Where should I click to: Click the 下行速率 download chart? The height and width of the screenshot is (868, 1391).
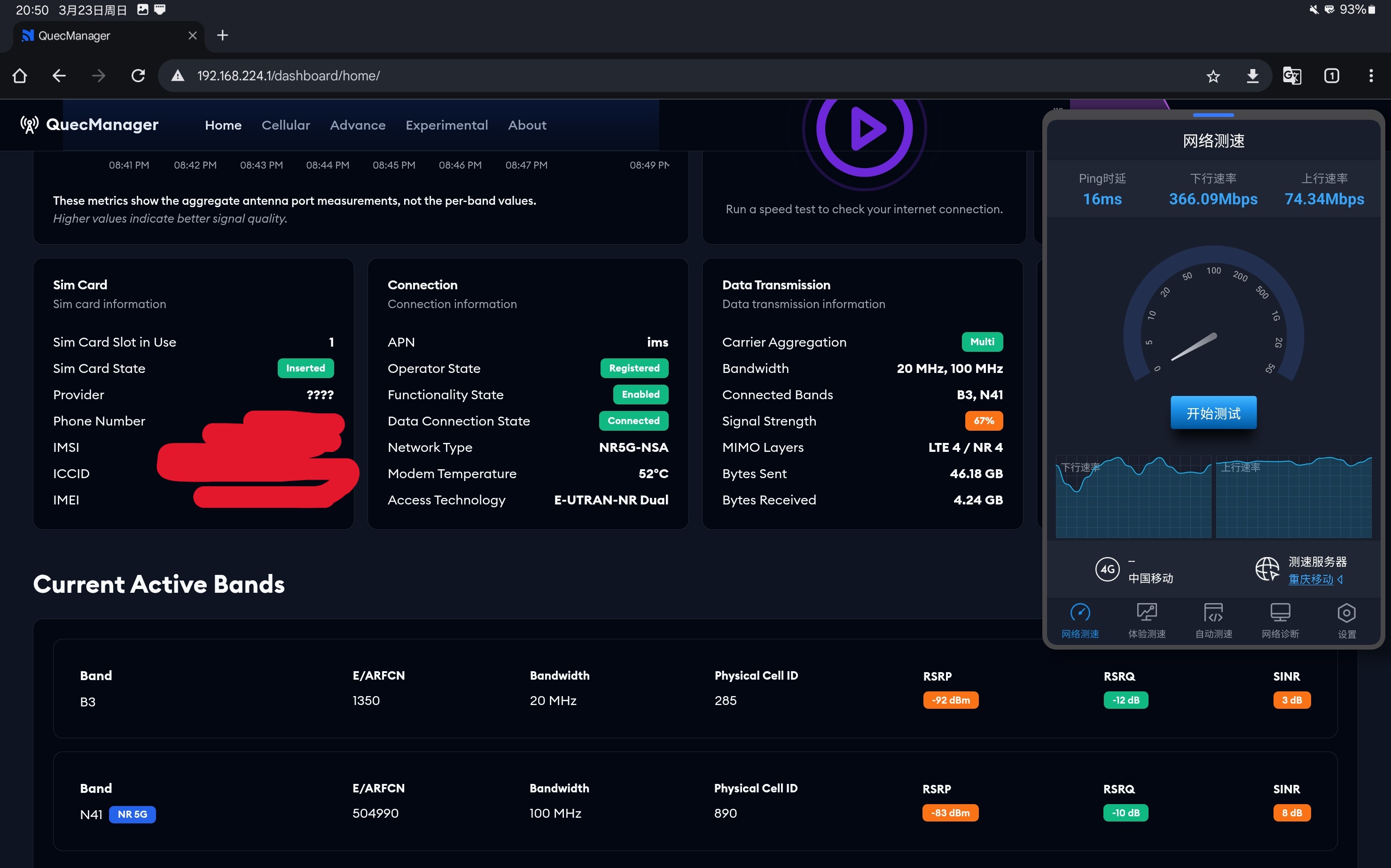[x=1133, y=497]
